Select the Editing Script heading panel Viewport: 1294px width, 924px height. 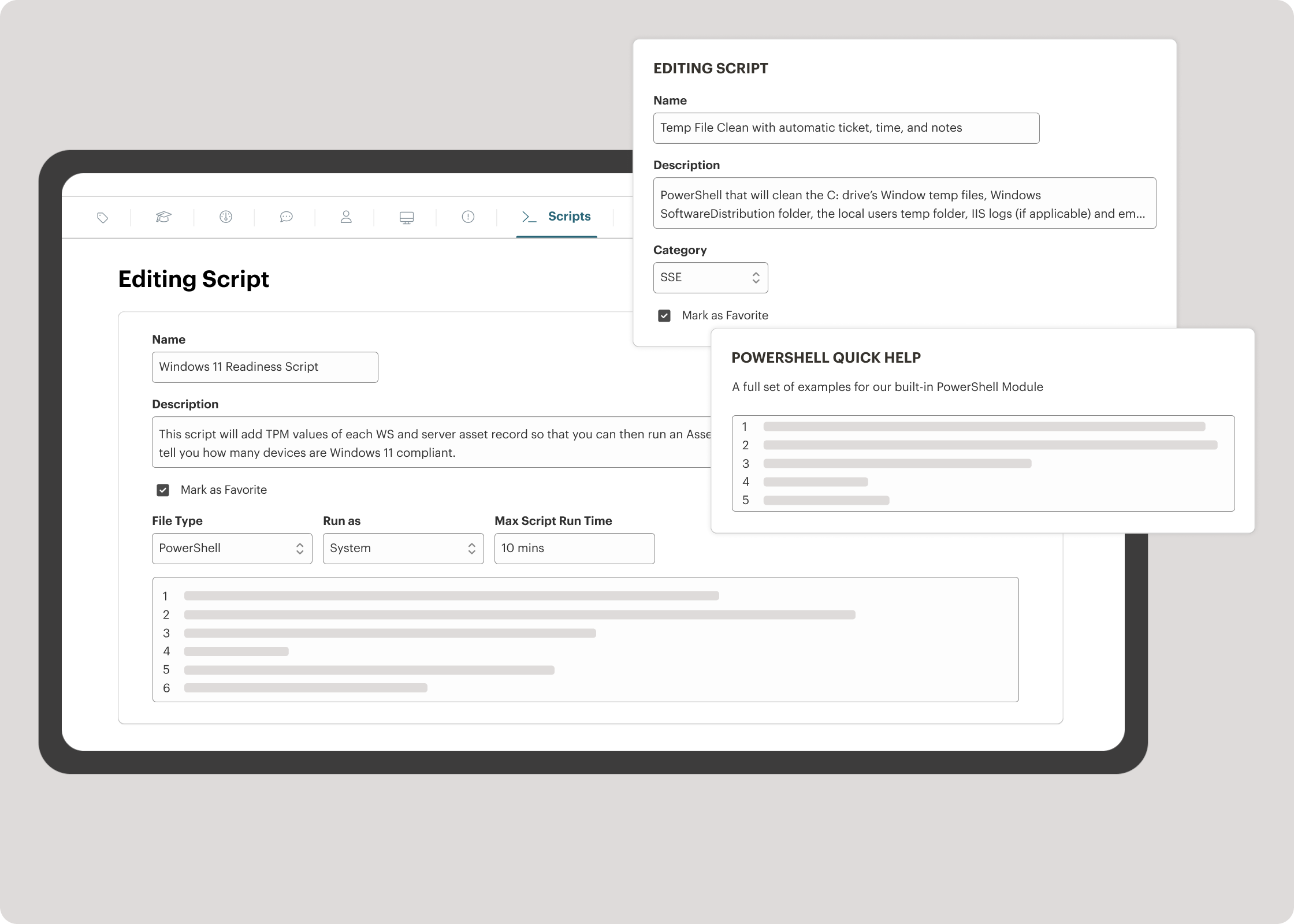[711, 68]
